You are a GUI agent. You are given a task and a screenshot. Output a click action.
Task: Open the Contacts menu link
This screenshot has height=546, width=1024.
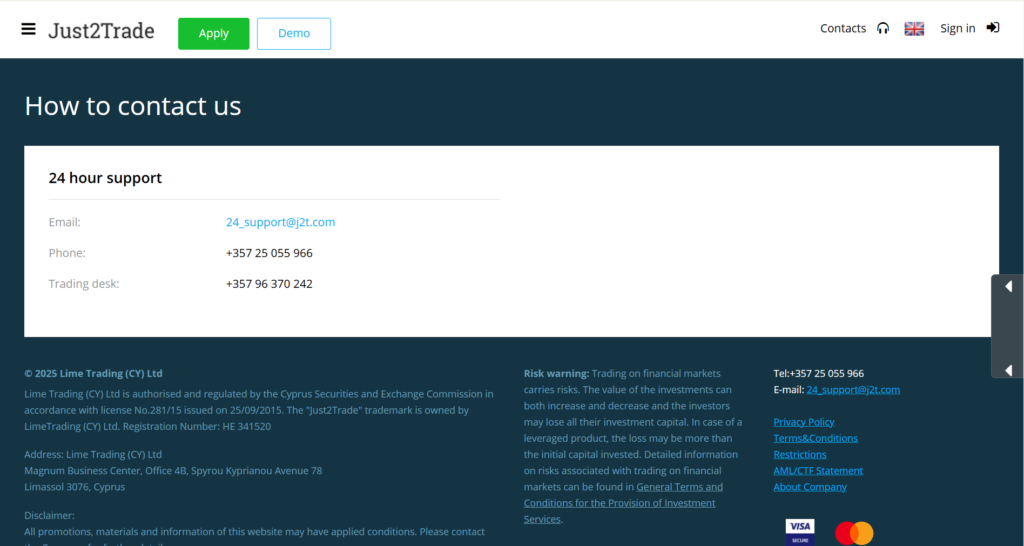[x=843, y=28]
